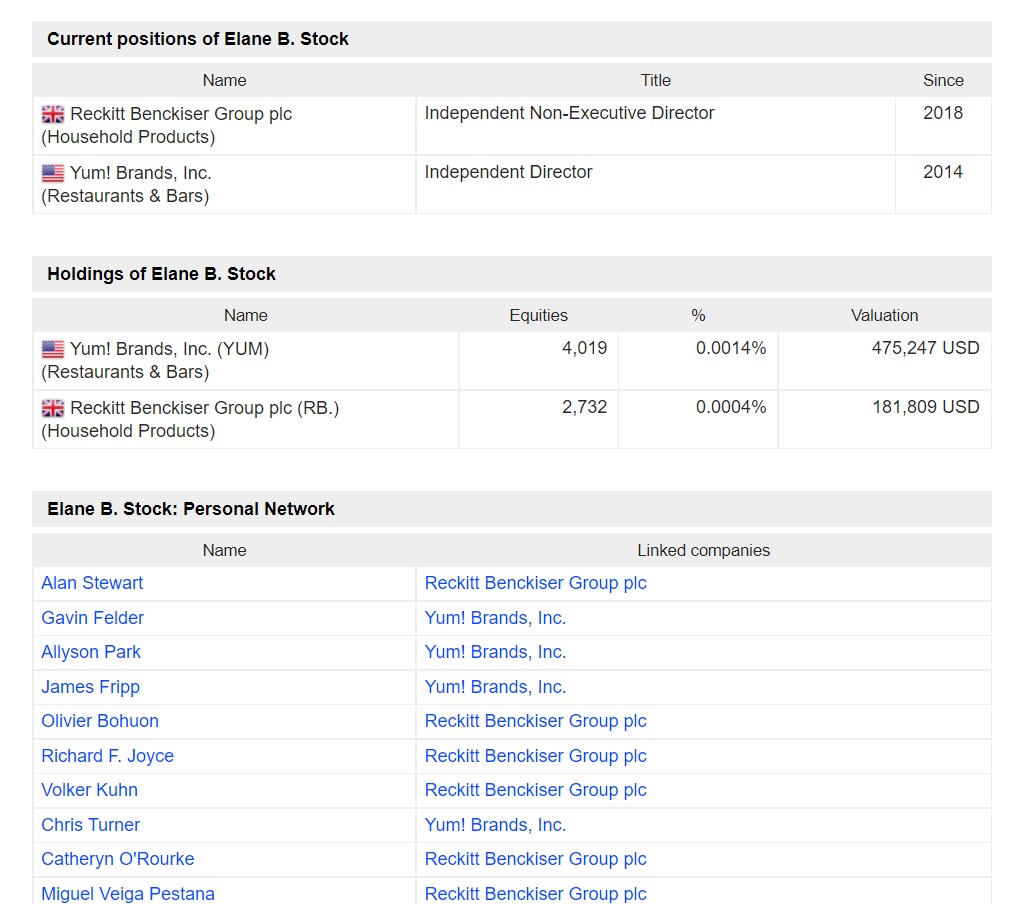This screenshot has width=1029, height=904.
Task: Open Reckitt Benckiser link in Catheryn O'Rourke row
Action: (x=536, y=859)
